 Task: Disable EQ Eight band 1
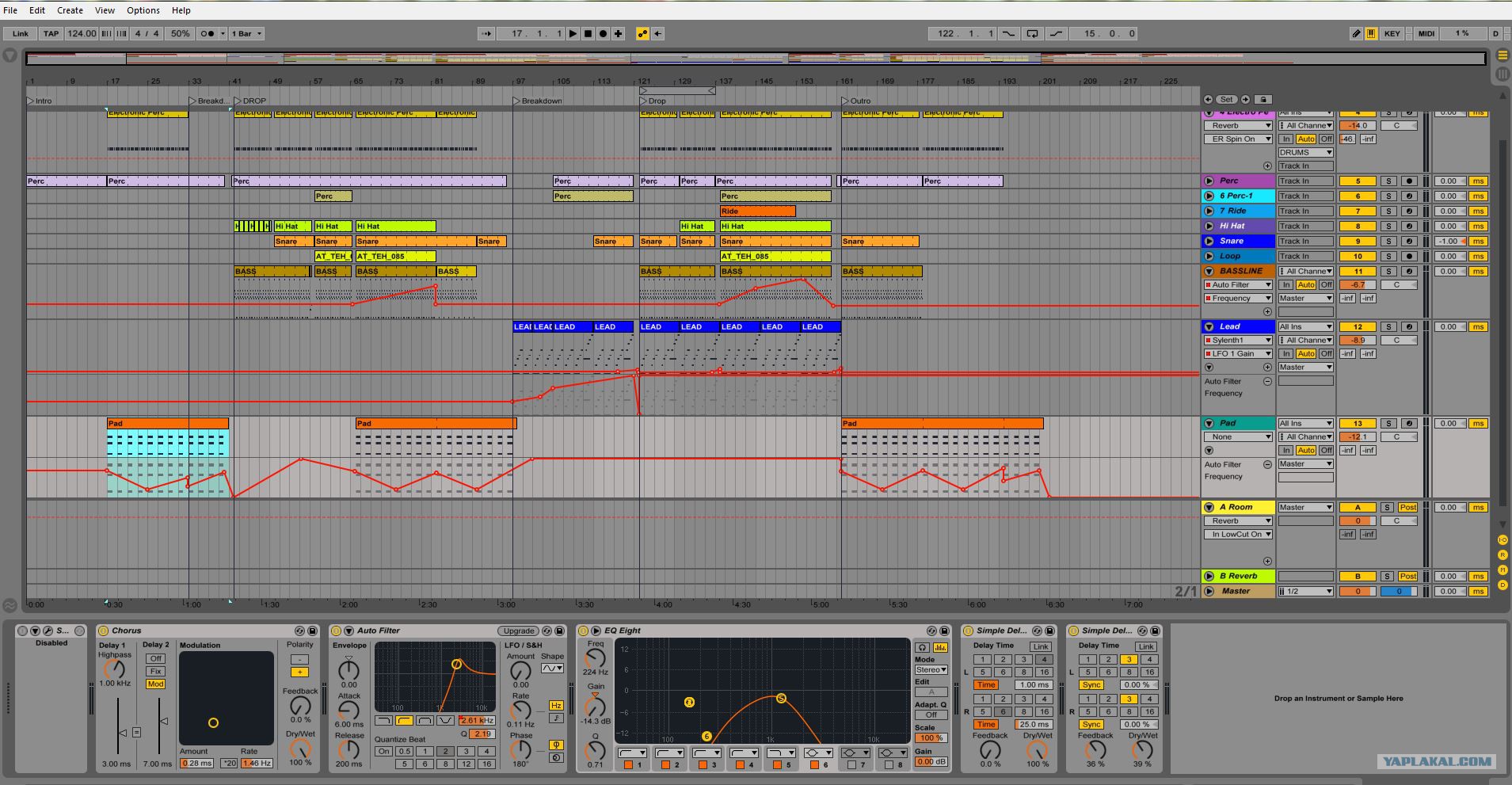(x=628, y=764)
